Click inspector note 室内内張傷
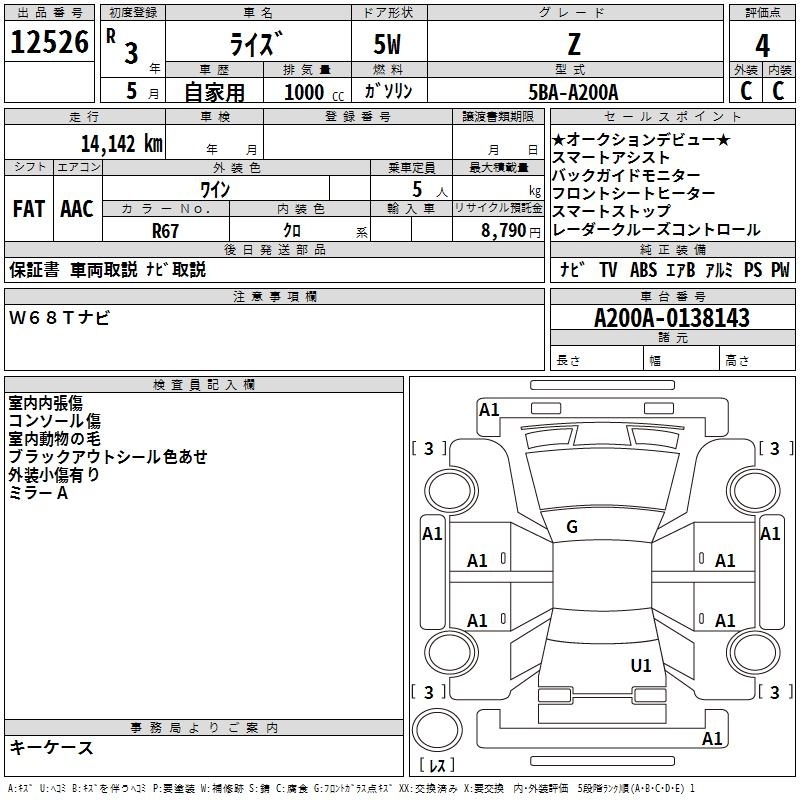 point(45,403)
